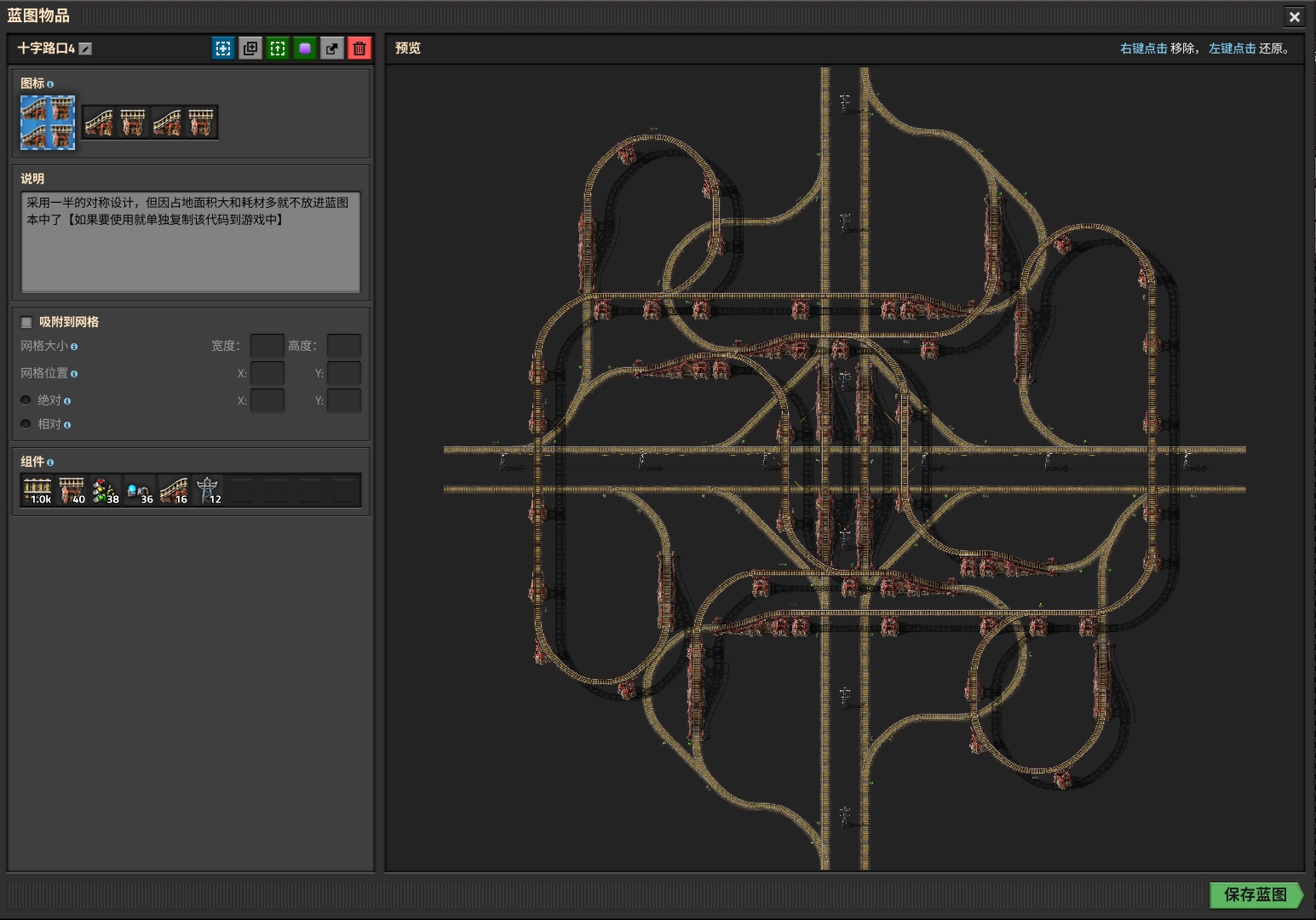
Task: Click the Y field in the 绝对 row
Action: tap(344, 400)
